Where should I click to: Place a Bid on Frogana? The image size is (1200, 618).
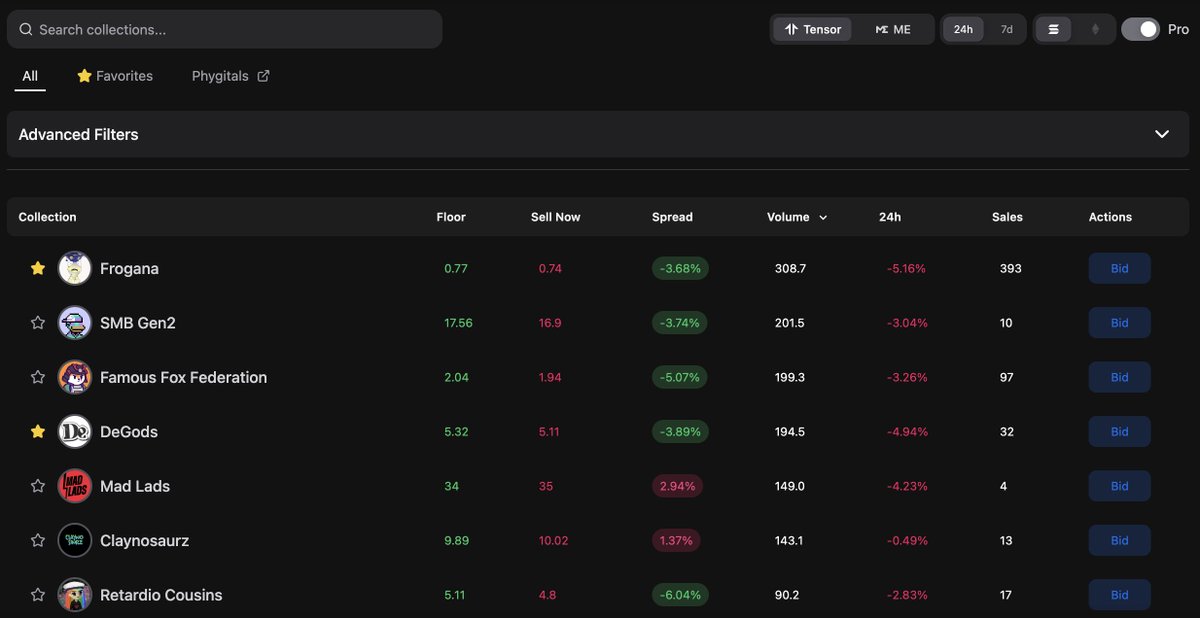(1120, 268)
